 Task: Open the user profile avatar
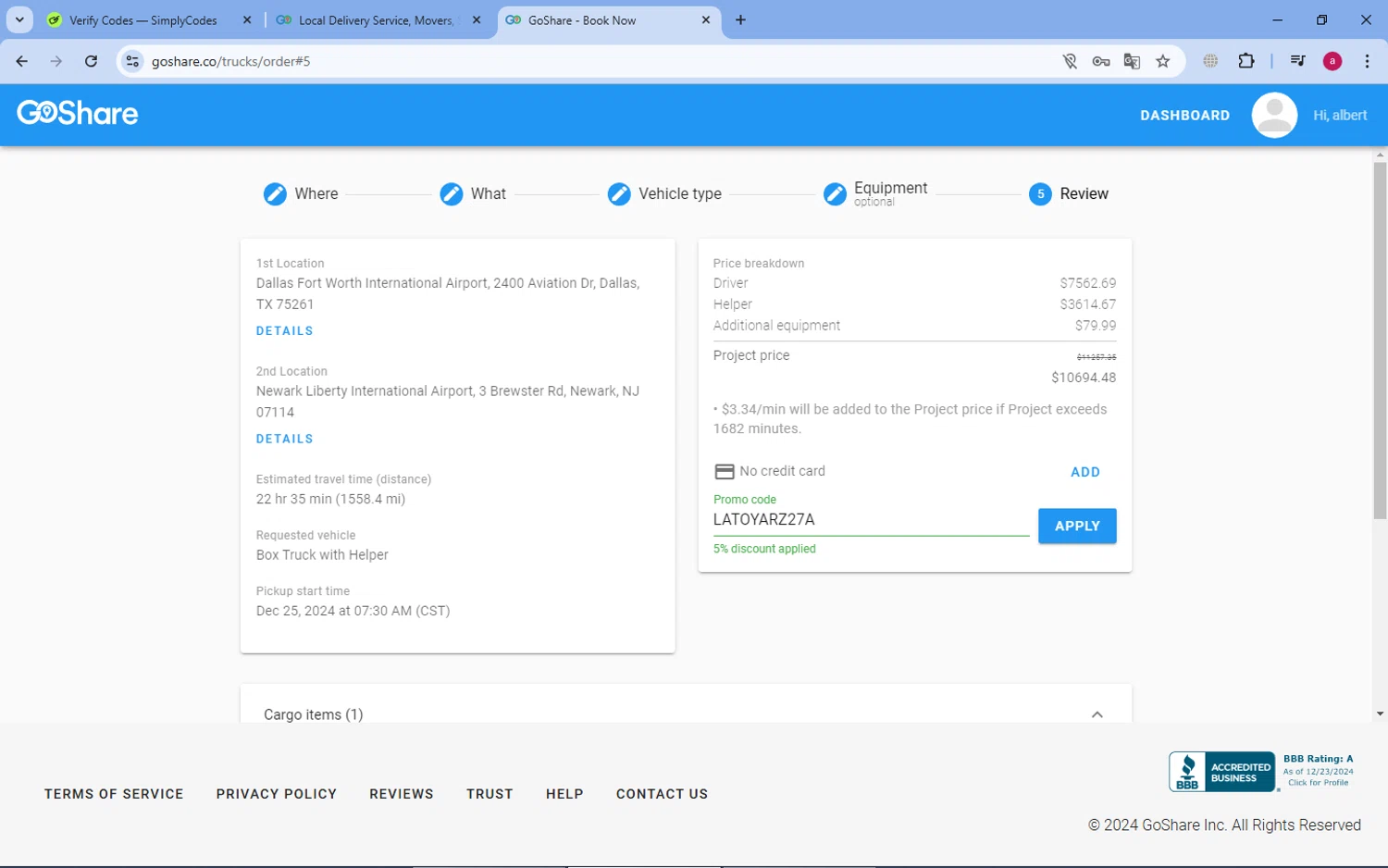tap(1274, 115)
